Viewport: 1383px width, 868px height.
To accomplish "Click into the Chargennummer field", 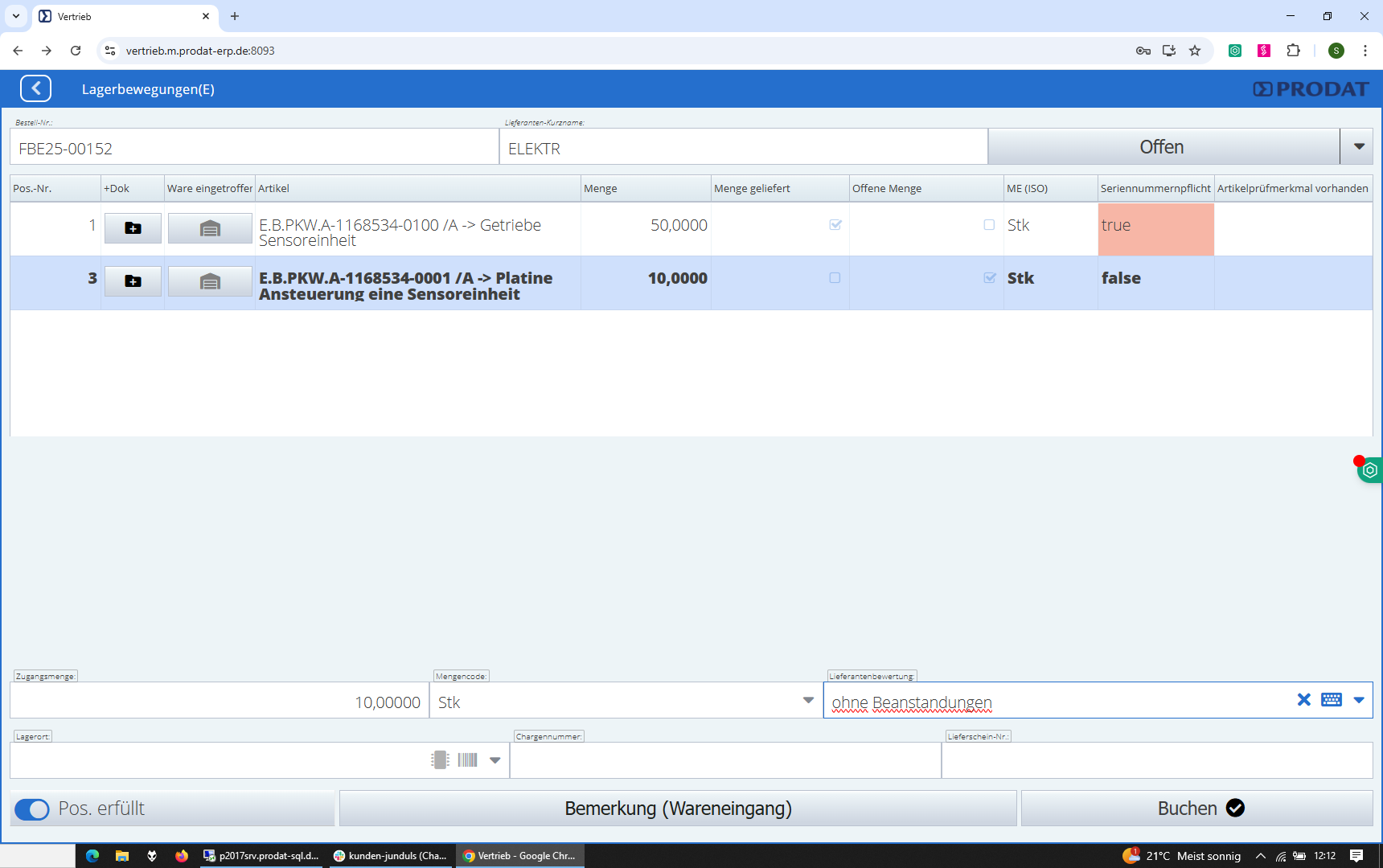I will tap(724, 760).
